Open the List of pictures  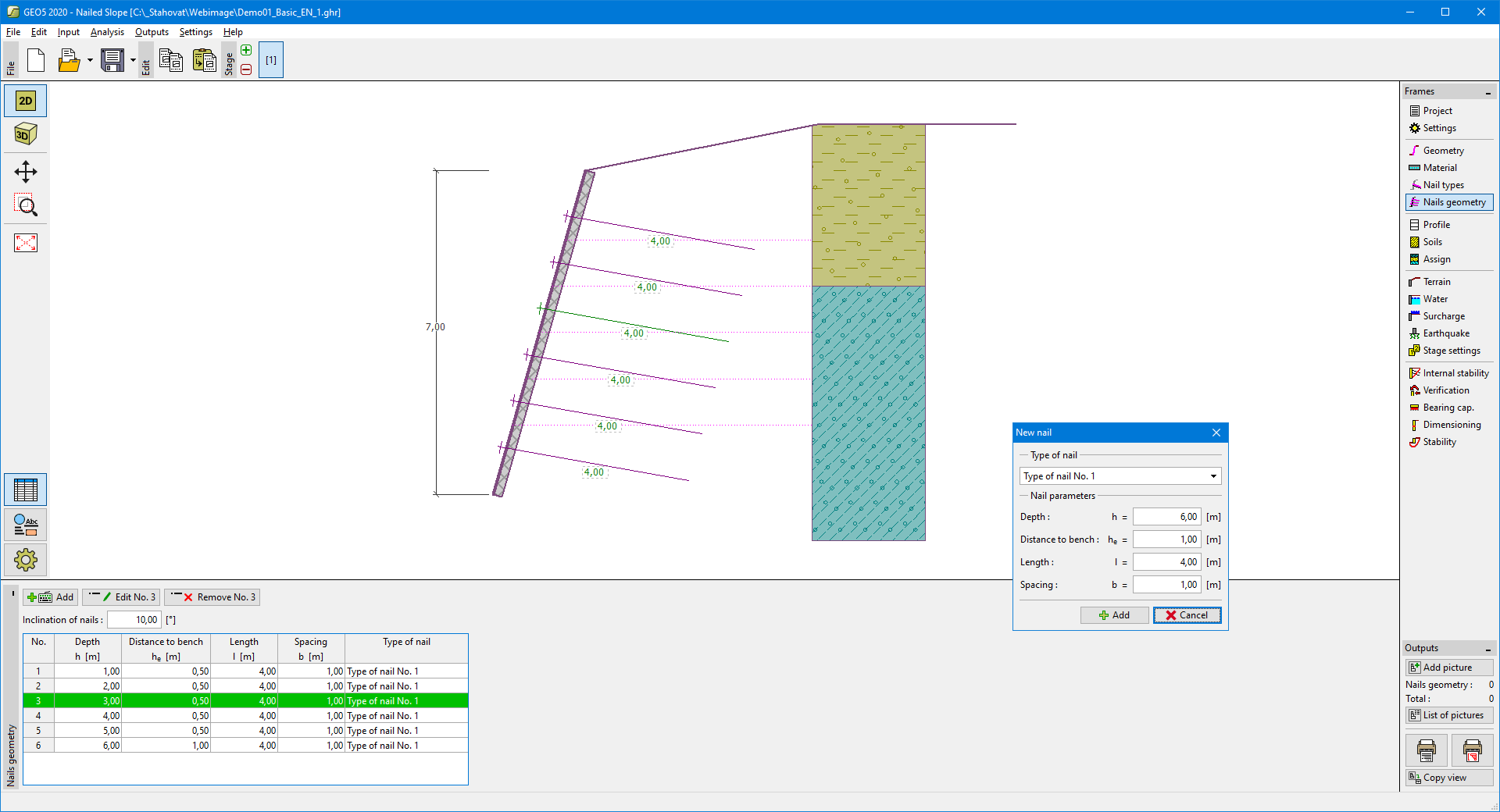[x=1449, y=715]
